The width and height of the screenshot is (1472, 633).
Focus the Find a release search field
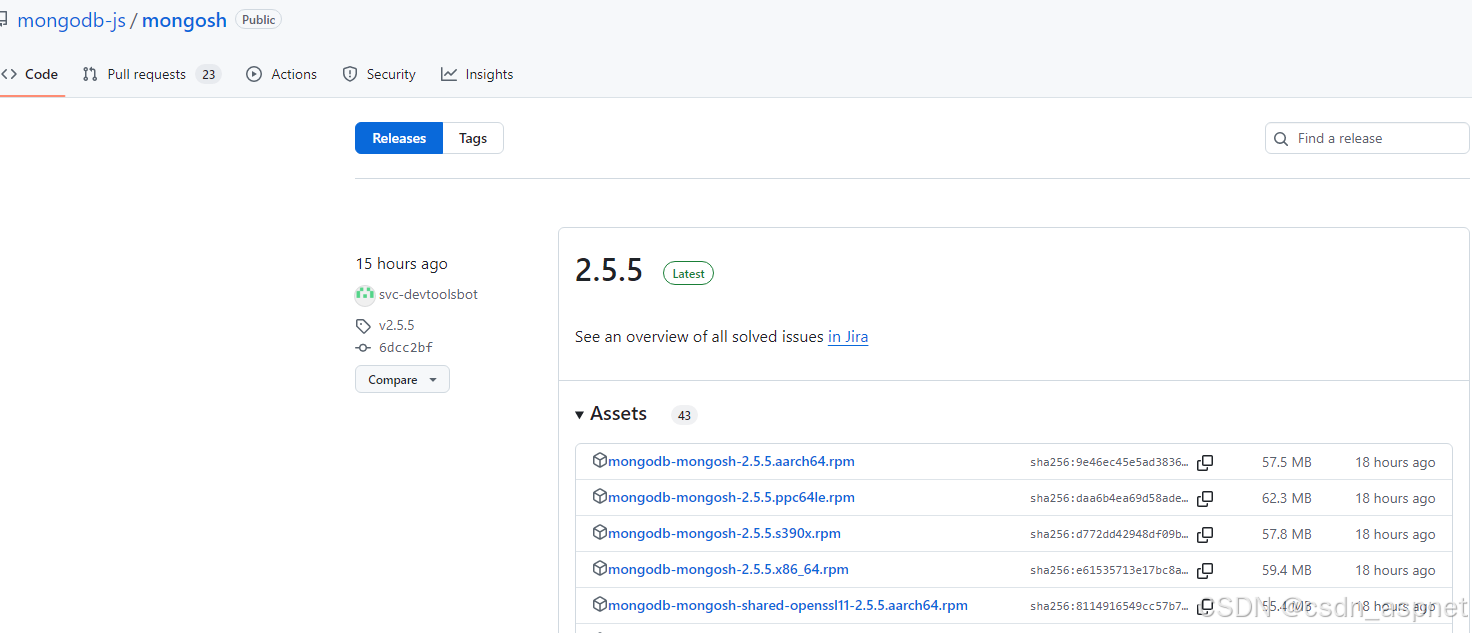pyautogui.click(x=1367, y=138)
